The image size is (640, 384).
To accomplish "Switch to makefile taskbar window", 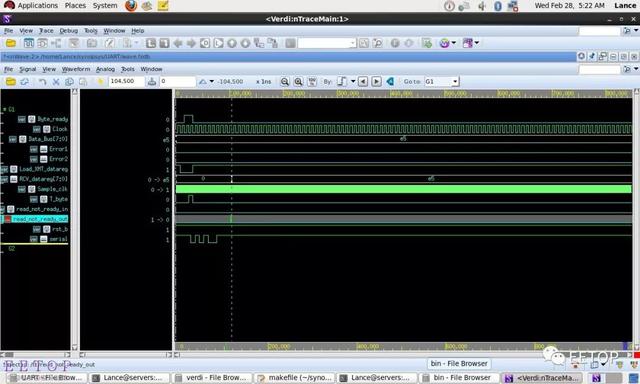I will pos(295,378).
